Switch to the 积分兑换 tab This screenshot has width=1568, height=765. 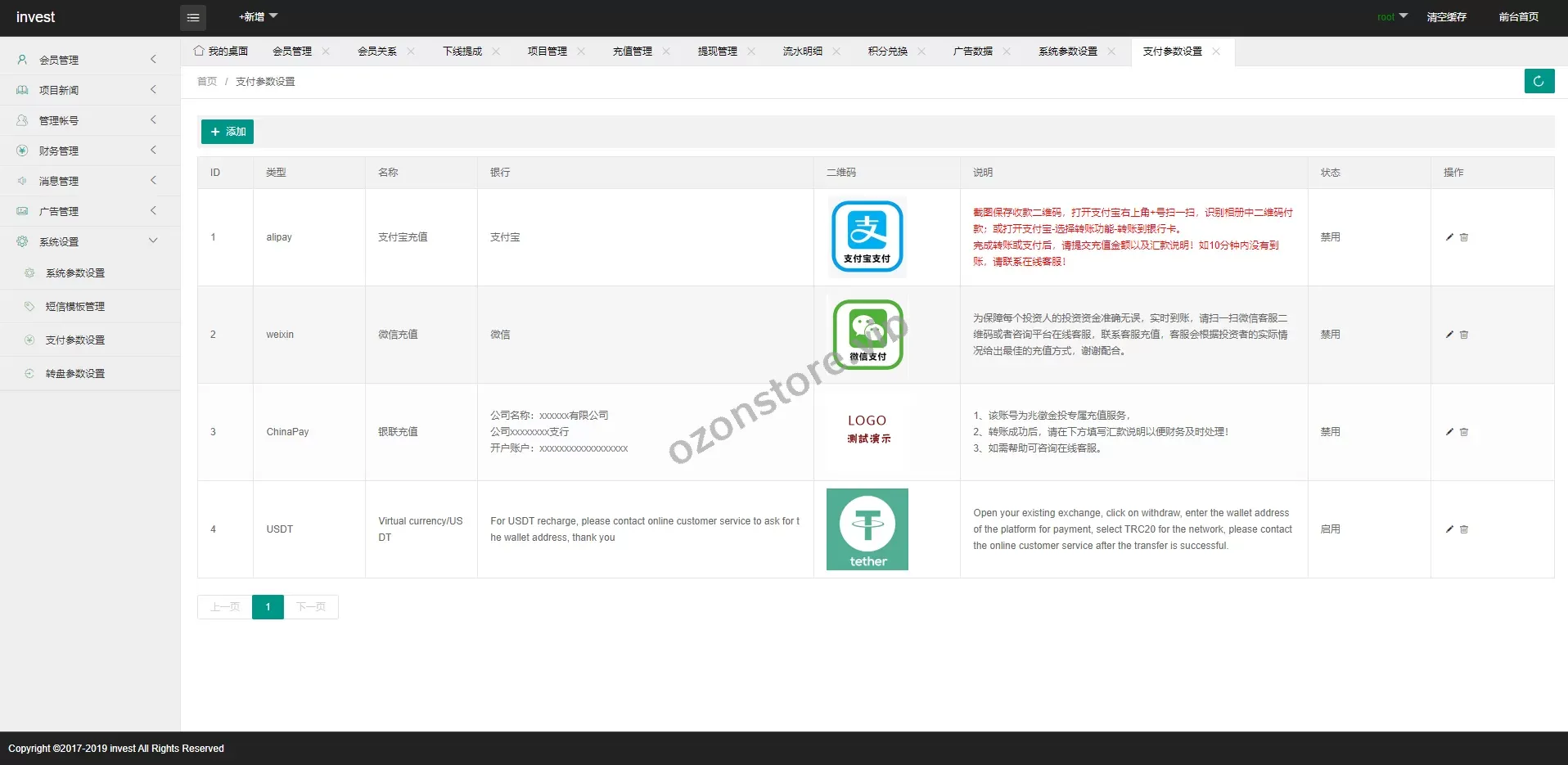[888, 51]
